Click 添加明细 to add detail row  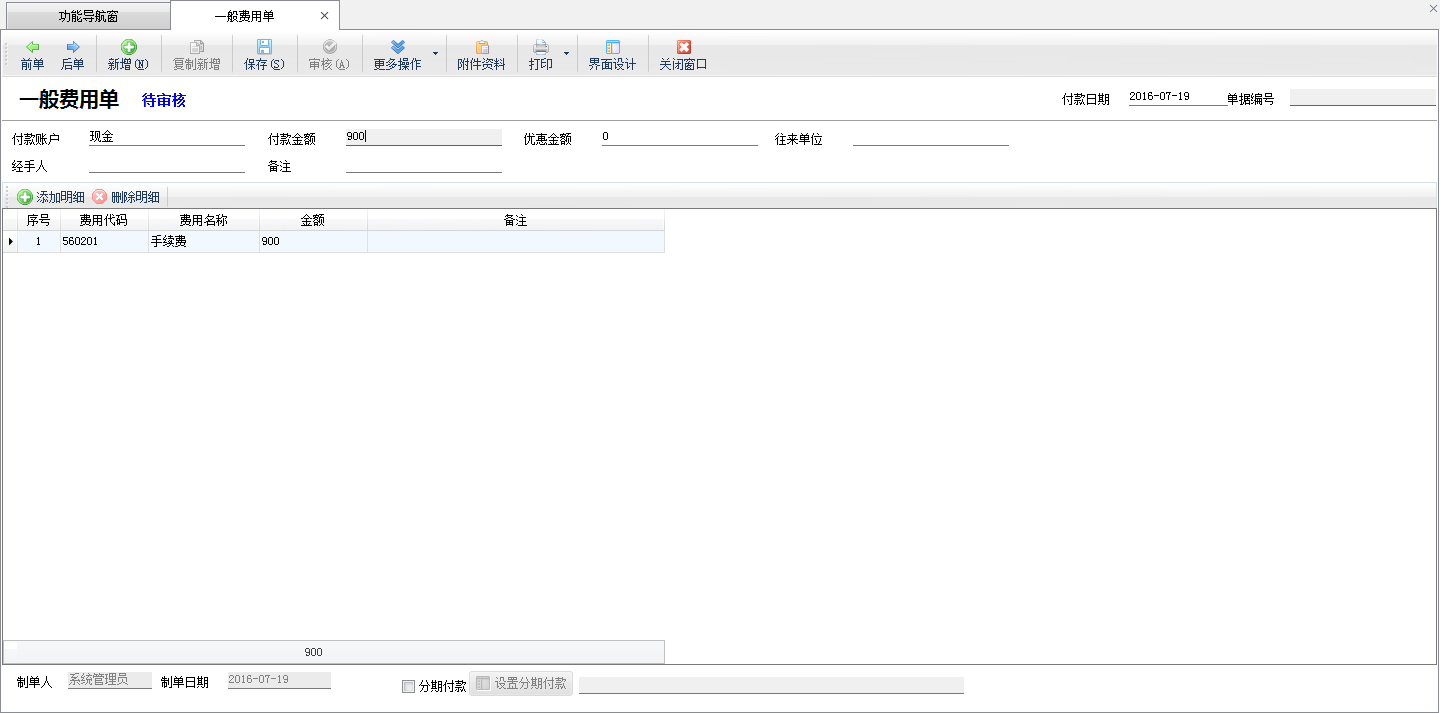click(51, 197)
